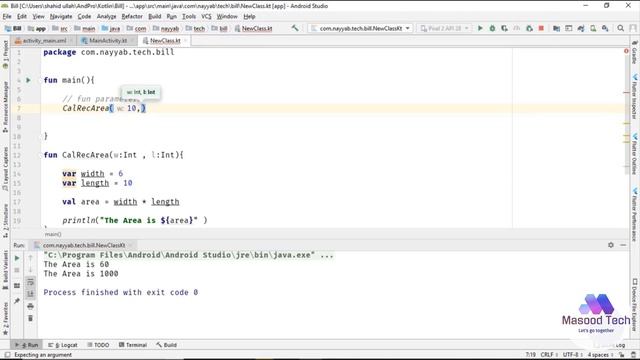Toggle the Run tool window button
The height and width of the screenshot is (360, 640).
click(26, 345)
